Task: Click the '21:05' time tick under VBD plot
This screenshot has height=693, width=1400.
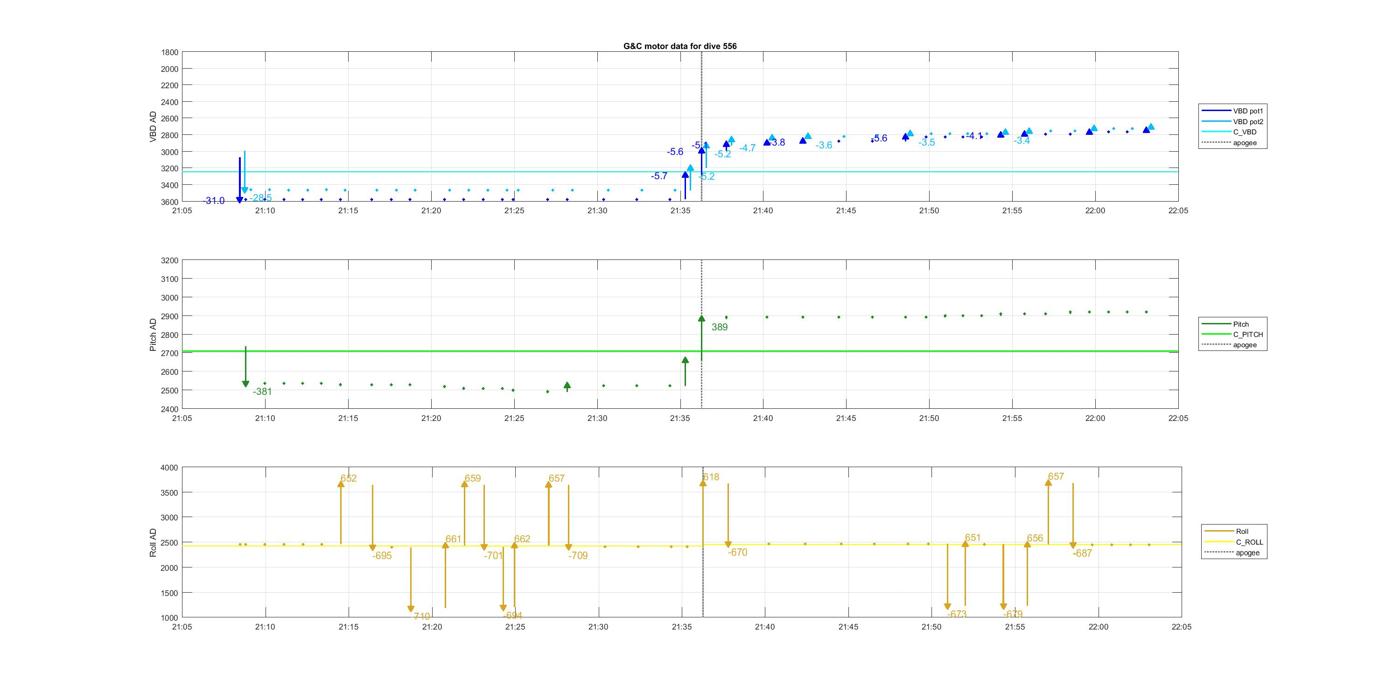Action: click(182, 210)
